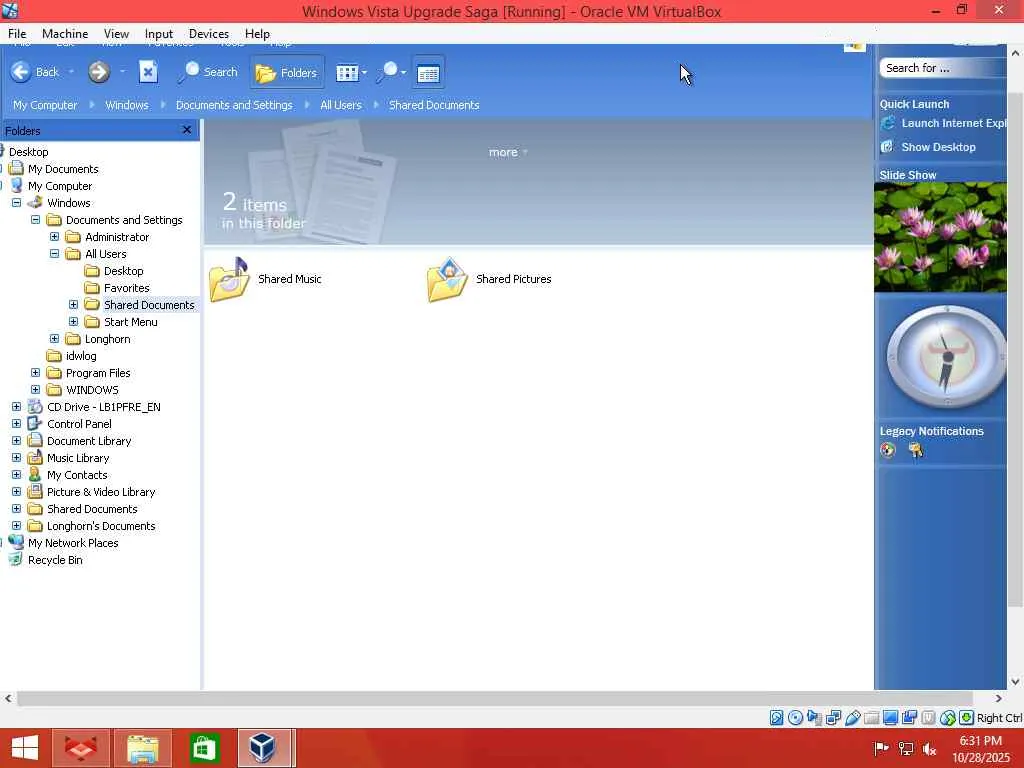1024x768 pixels.
Task: Click the sidebar Search for field
Action: pyautogui.click(x=943, y=68)
